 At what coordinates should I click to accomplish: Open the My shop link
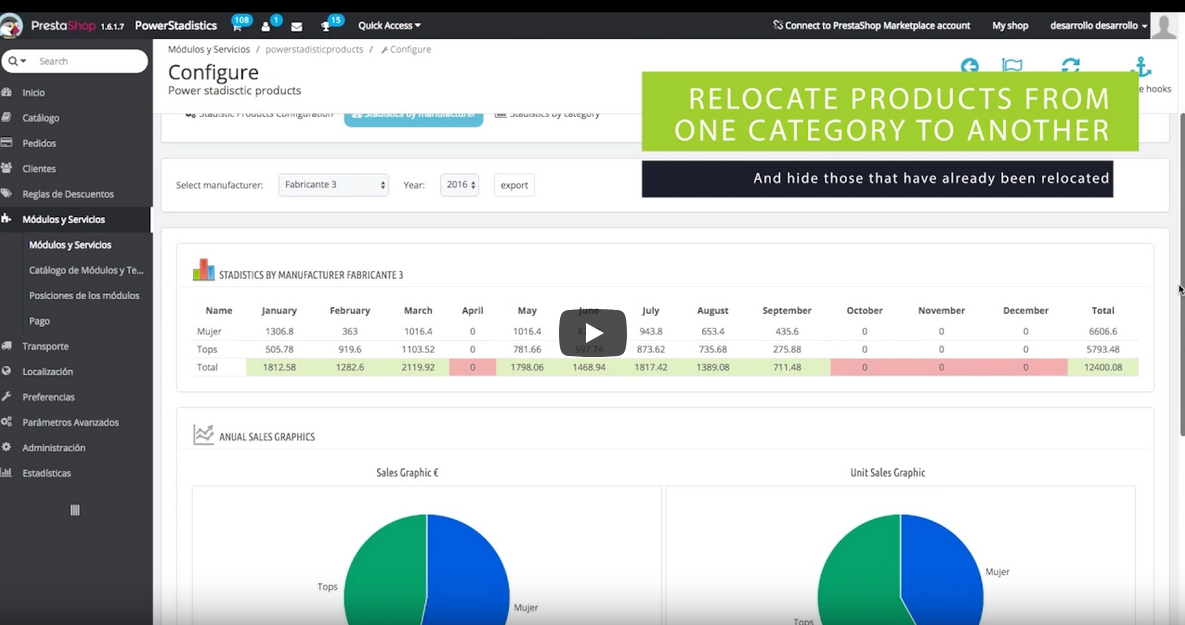pos(1010,26)
